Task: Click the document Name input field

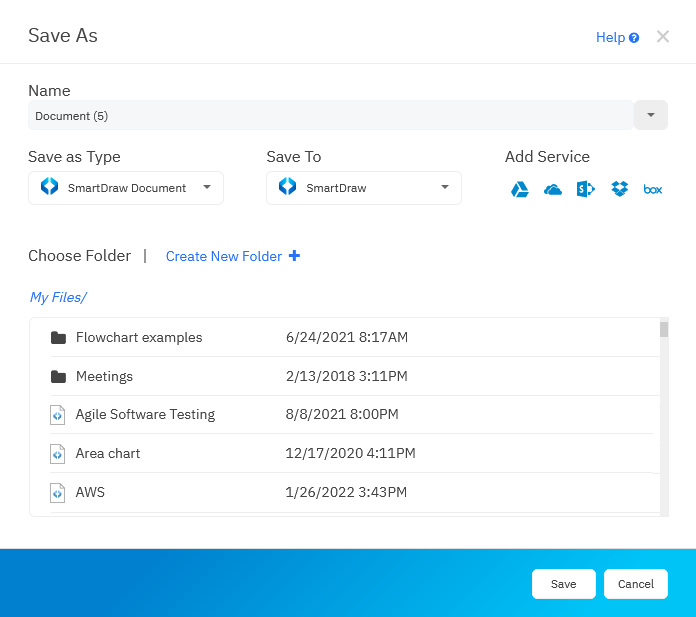Action: (x=330, y=116)
